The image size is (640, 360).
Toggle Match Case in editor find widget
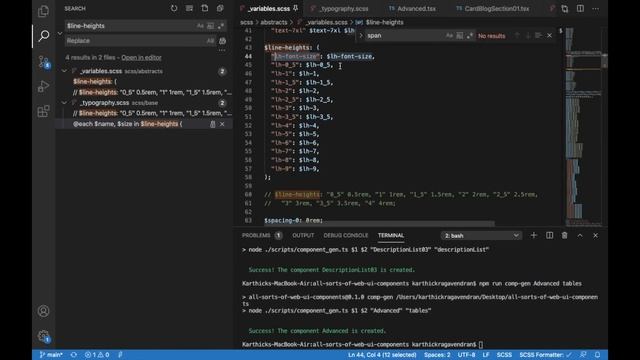[x=449, y=36]
